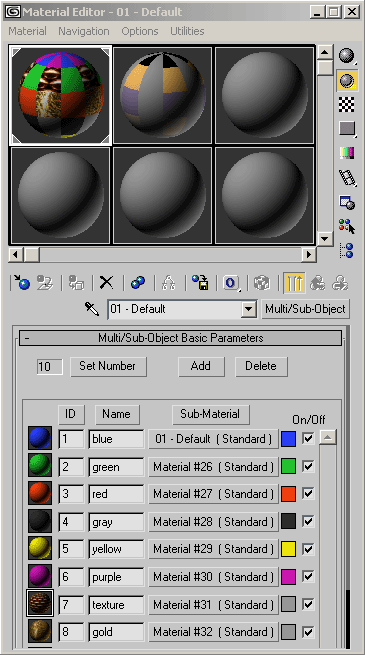Toggle the On/Off checkbox for purple

tap(308, 576)
